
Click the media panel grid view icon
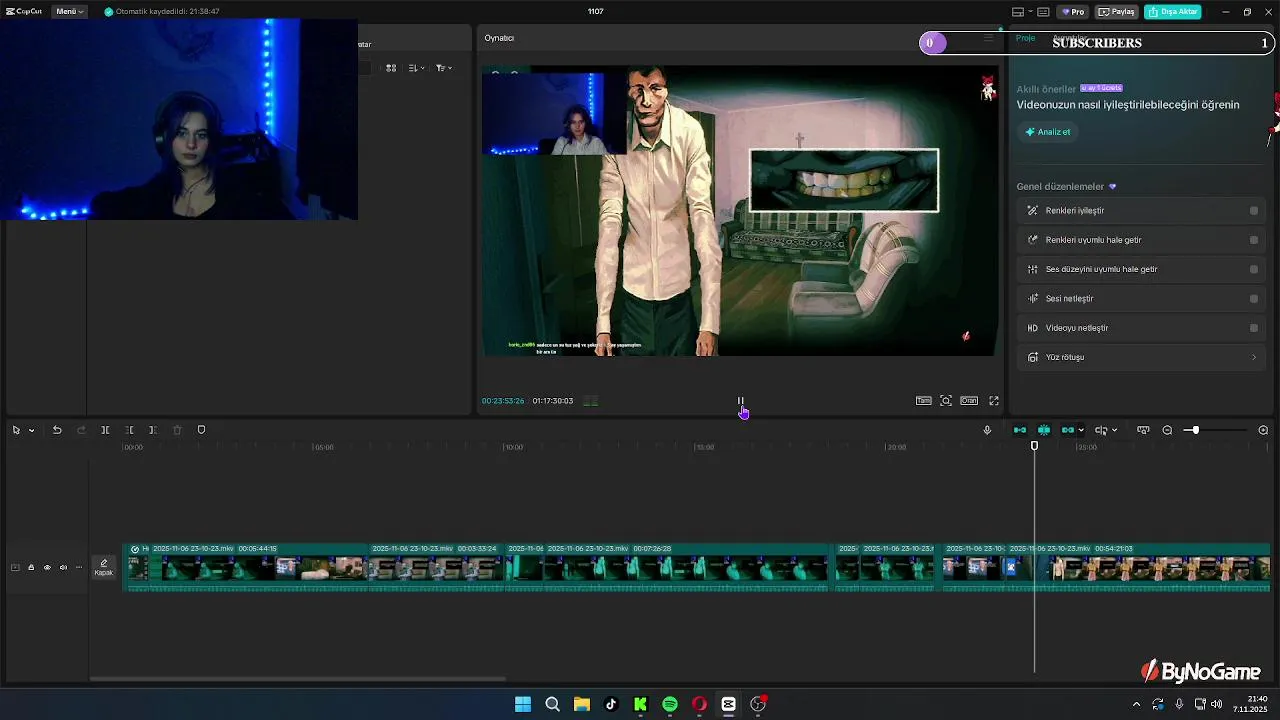tap(391, 68)
